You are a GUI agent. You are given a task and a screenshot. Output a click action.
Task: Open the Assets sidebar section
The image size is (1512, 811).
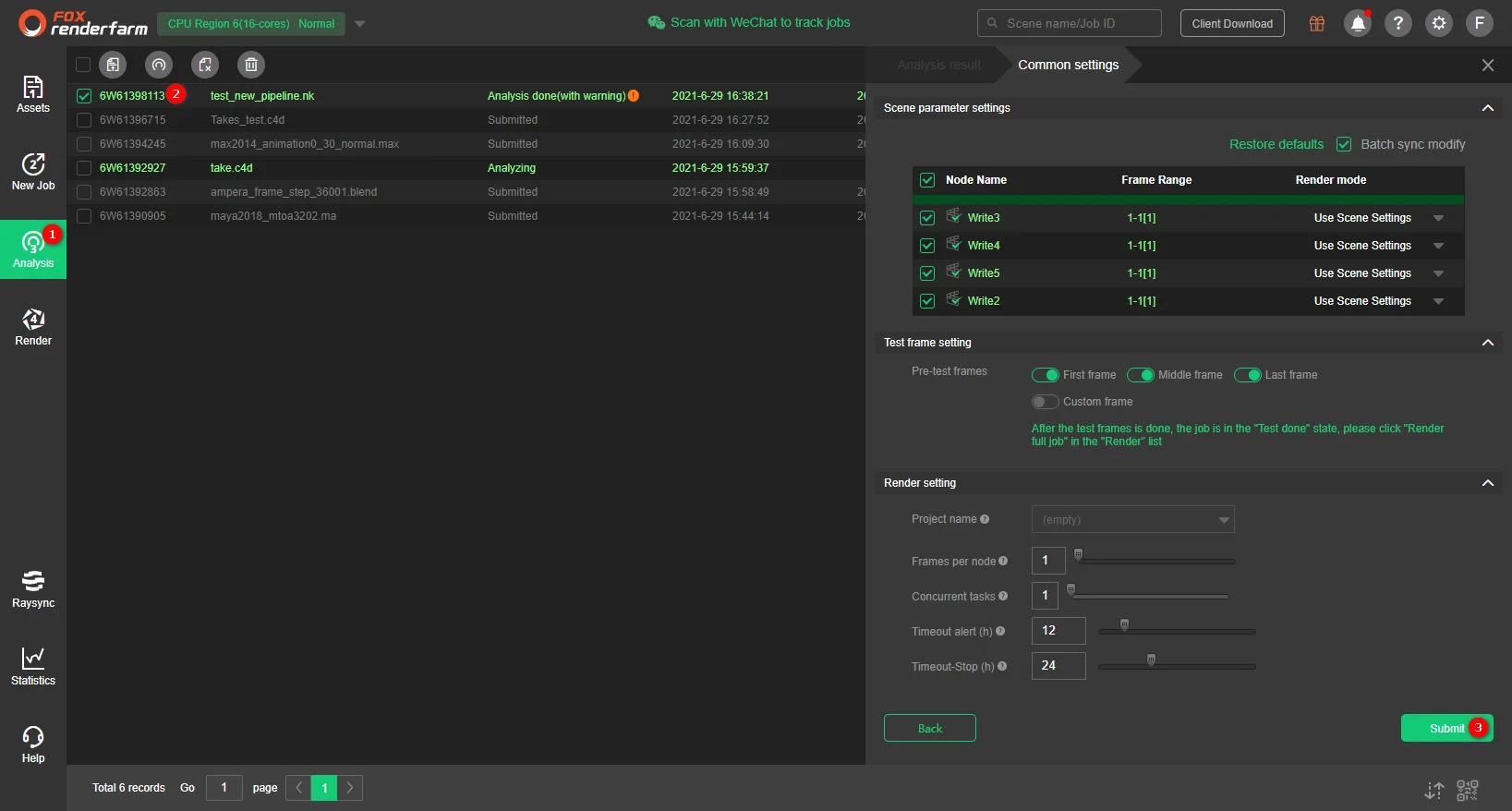33,94
